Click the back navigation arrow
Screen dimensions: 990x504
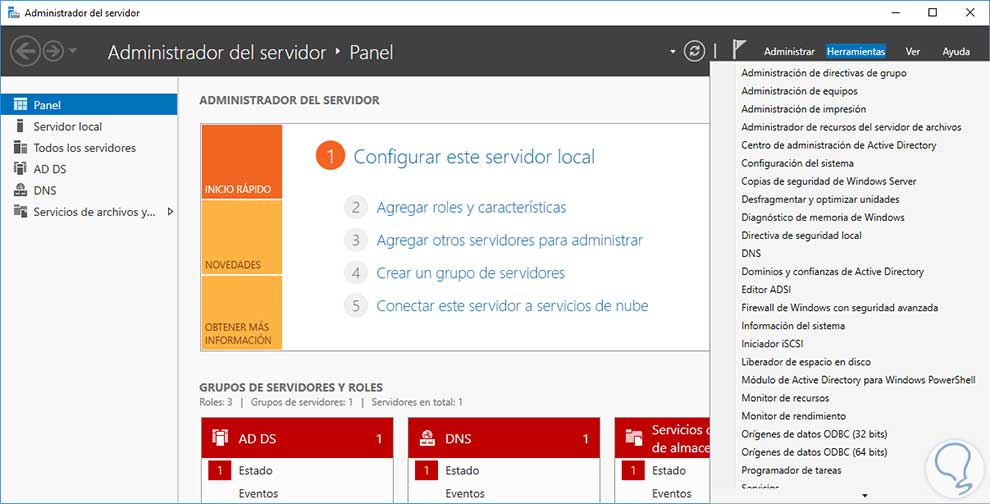point(26,51)
